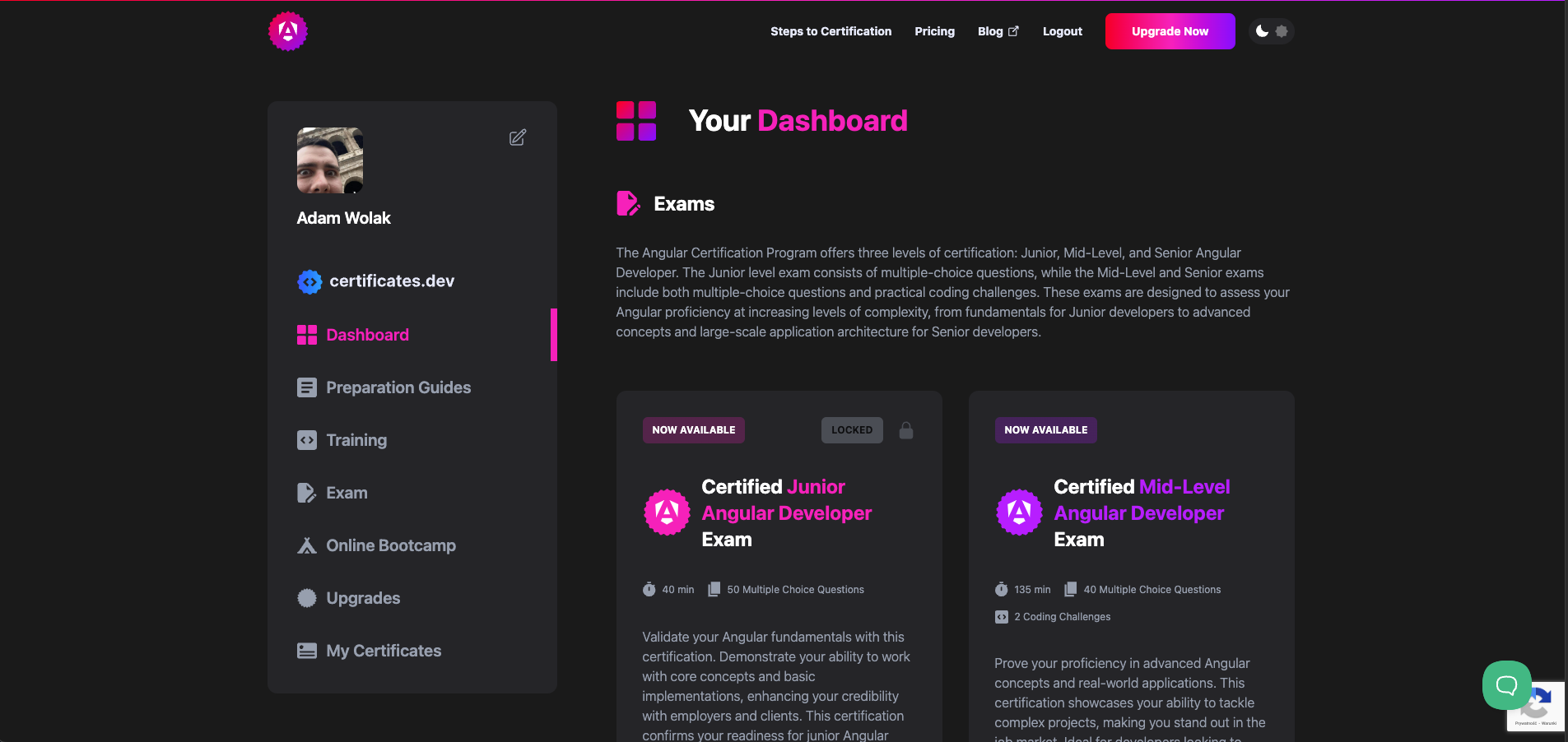The width and height of the screenshot is (1568, 742).
Task: Click the Upgrades badge icon
Action: tap(307, 598)
